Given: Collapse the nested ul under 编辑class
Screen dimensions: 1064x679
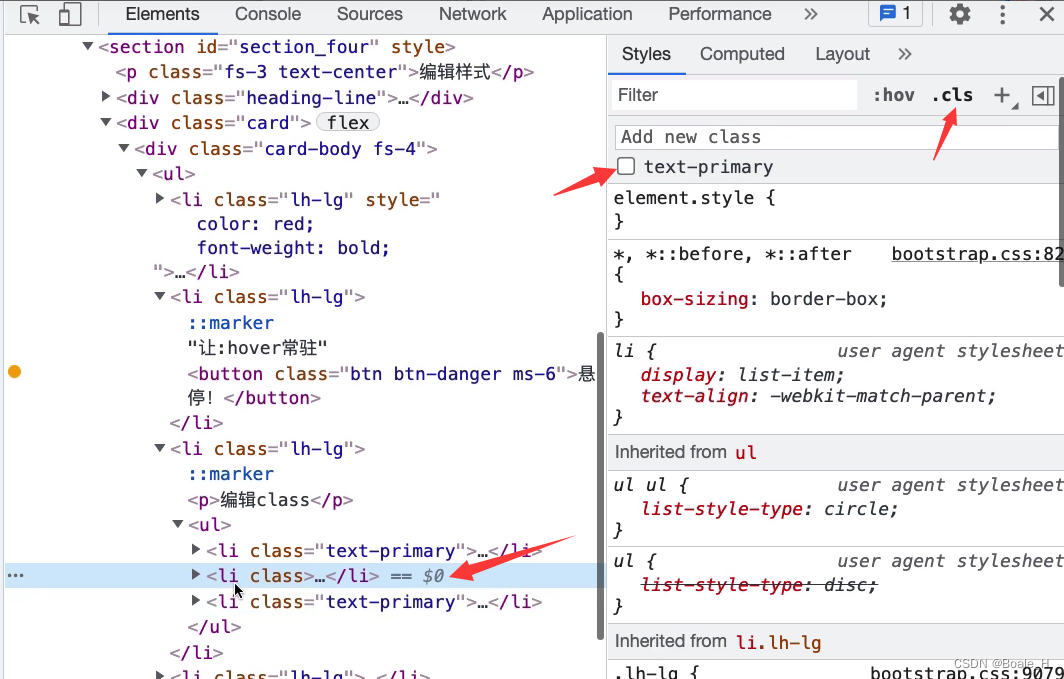Looking at the screenshot, I should pyautogui.click(x=178, y=524).
